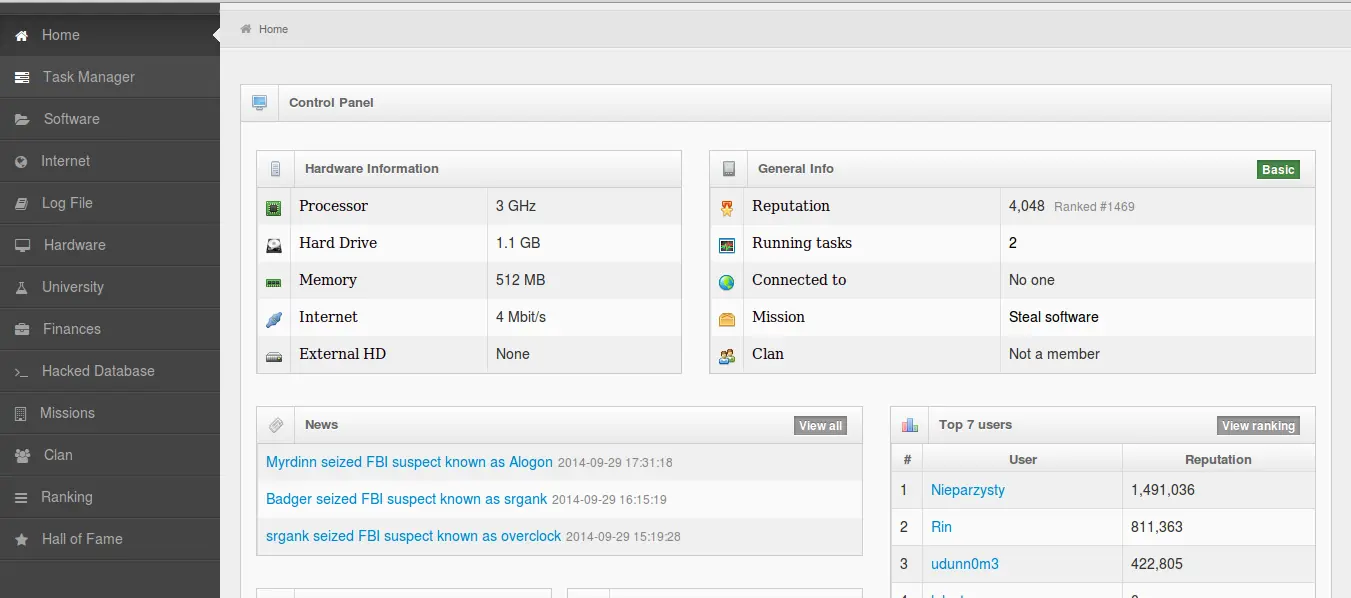The image size is (1351, 598).
Task: Click the Hard Drive disk icon
Action: 273,245
